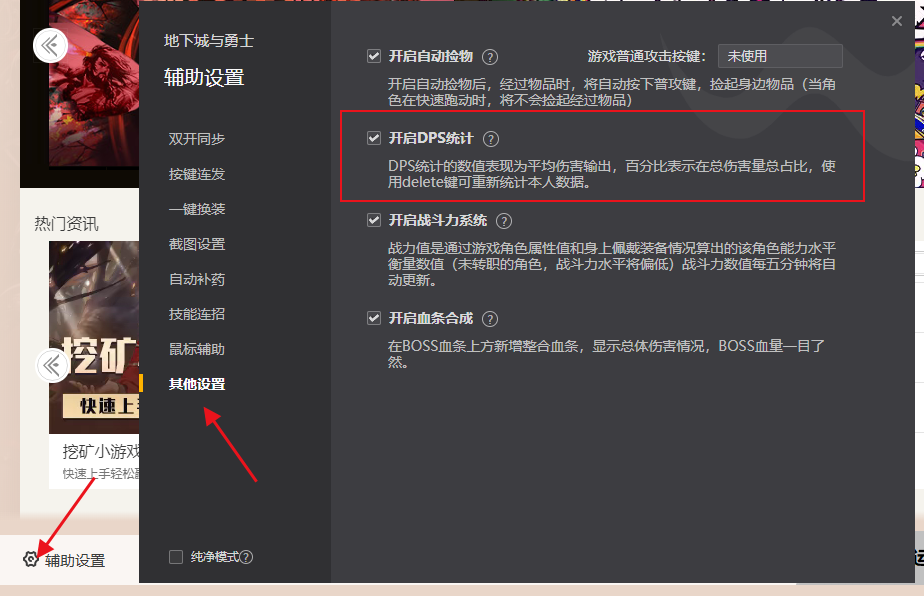Open the 一键换装 settings section
This screenshot has height=596, width=924.
pos(197,209)
